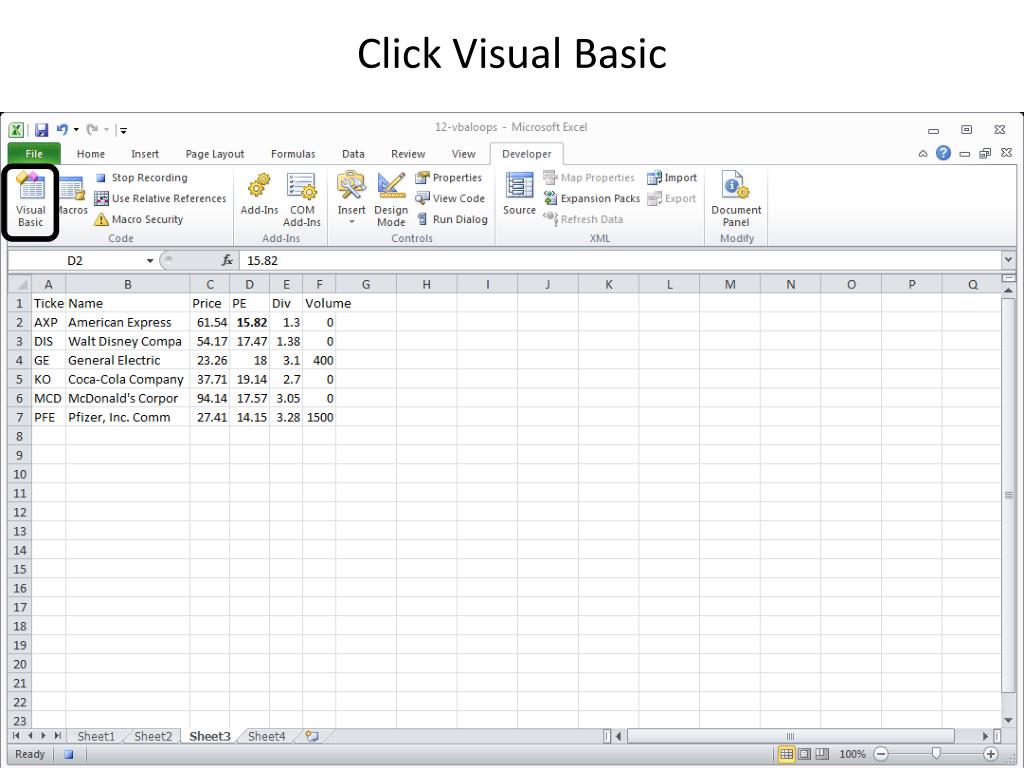Switch to Page Break Preview
1024x768 pixels.
click(822, 754)
